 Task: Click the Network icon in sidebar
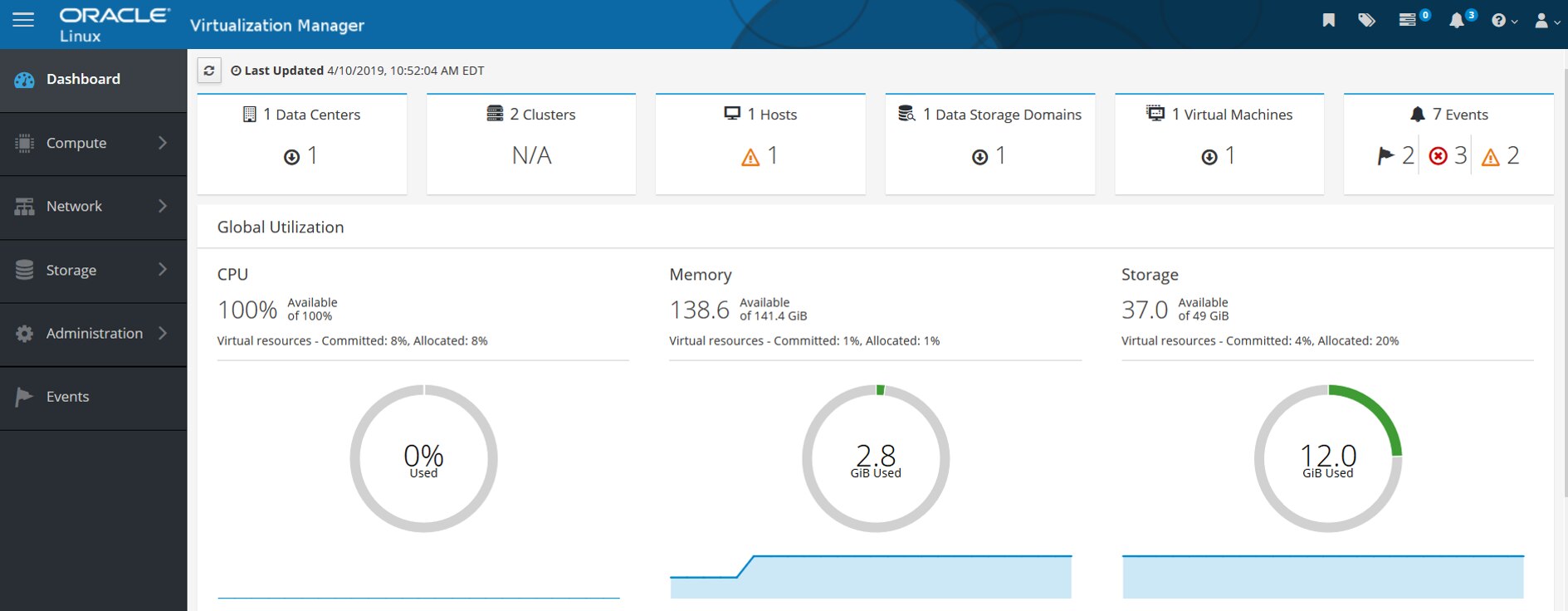pyautogui.click(x=25, y=207)
